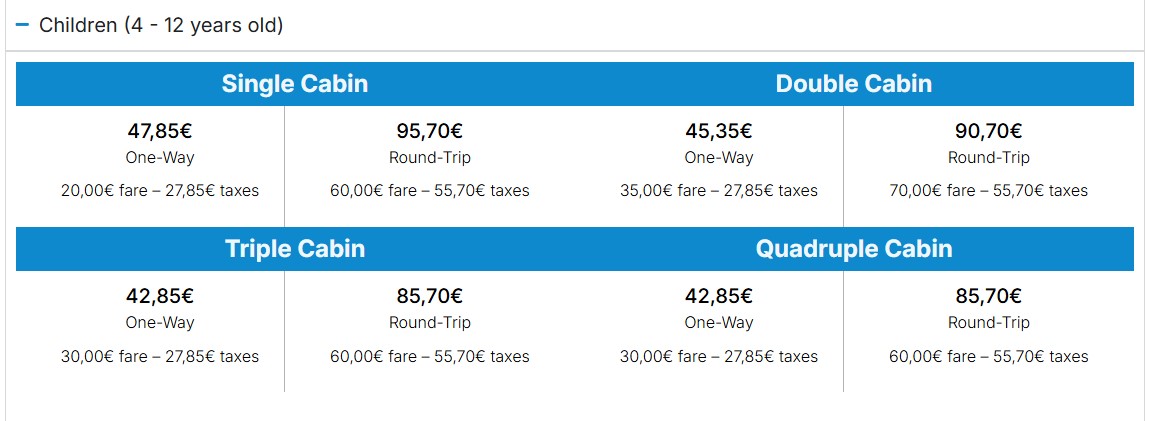
Task: Click the 20,00€ fare breakdown under Single Cabin
Action: click(x=160, y=191)
